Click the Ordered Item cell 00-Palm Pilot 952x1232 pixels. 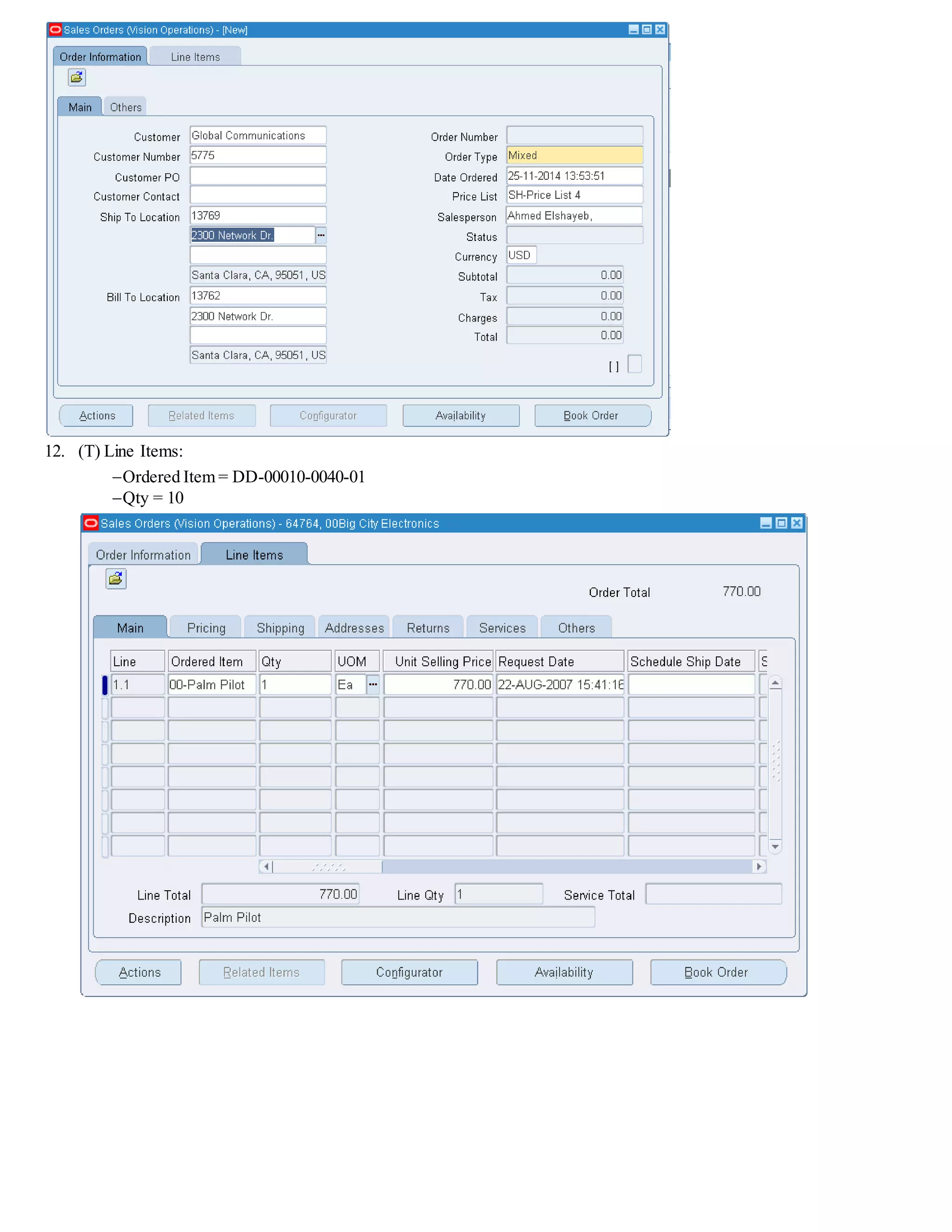click(x=212, y=684)
